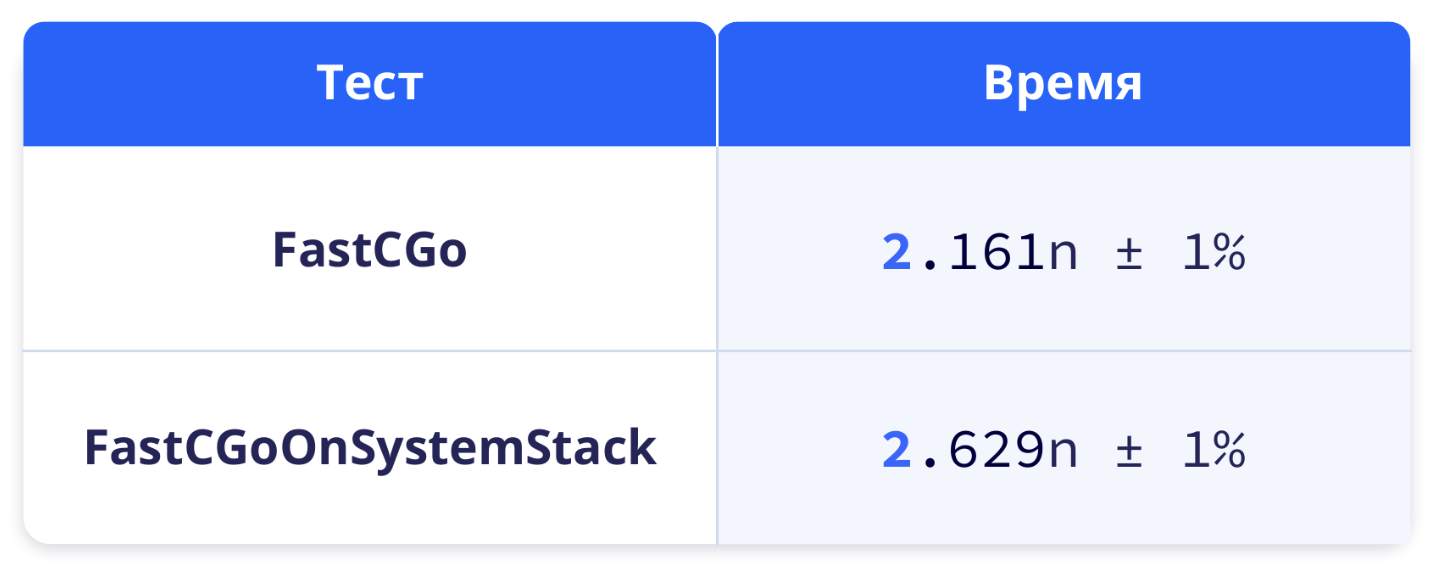
Task: Click the blue digit 2 in FastCGo row
Action: click(x=896, y=253)
